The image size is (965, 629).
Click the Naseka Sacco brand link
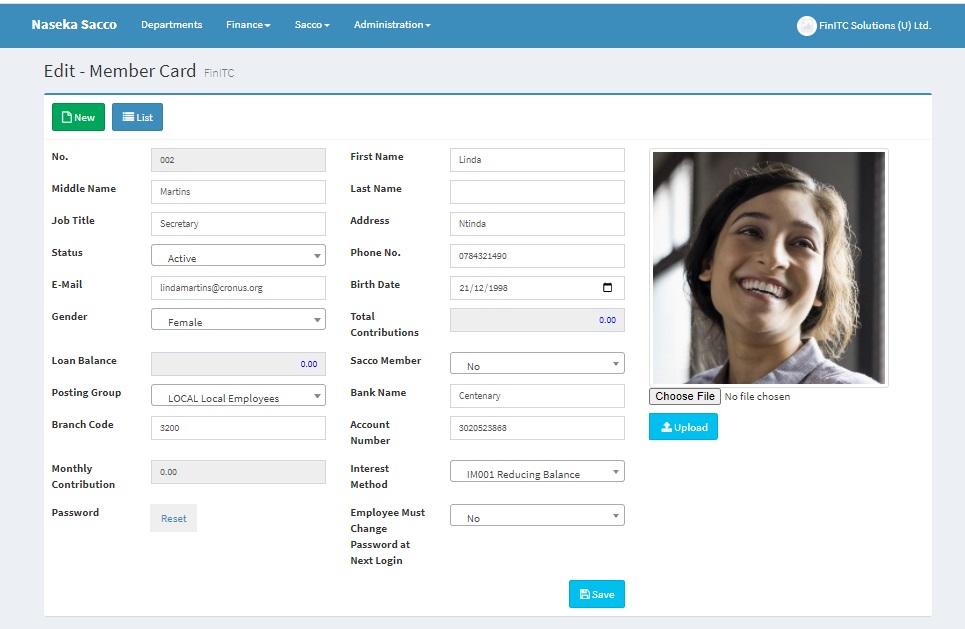coord(74,25)
